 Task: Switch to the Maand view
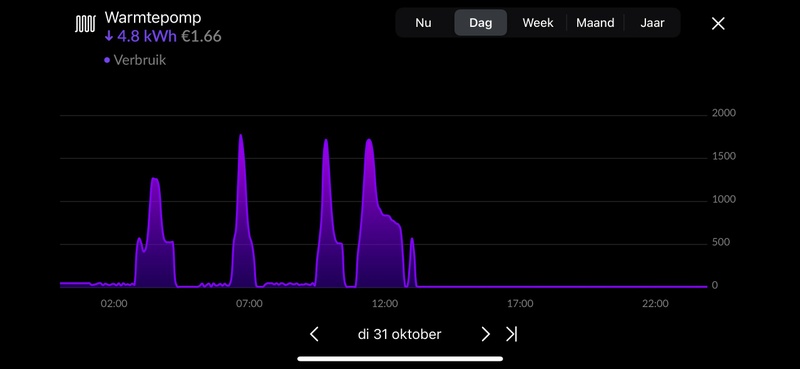tap(595, 23)
